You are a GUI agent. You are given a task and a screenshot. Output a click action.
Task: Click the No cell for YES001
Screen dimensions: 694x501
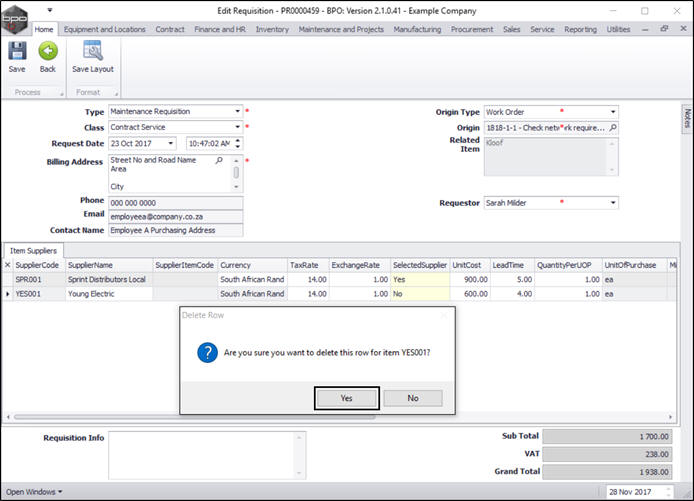click(420, 294)
